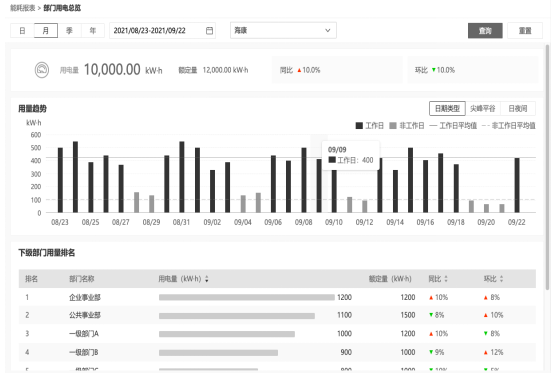Toggle 工作日平均值 legend line
556x382 pixels.
453,126
